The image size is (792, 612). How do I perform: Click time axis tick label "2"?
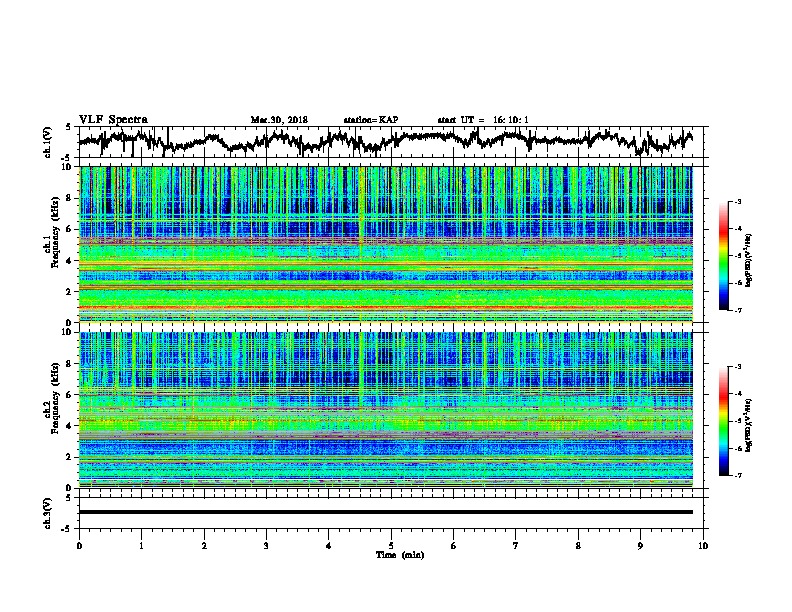pos(204,545)
